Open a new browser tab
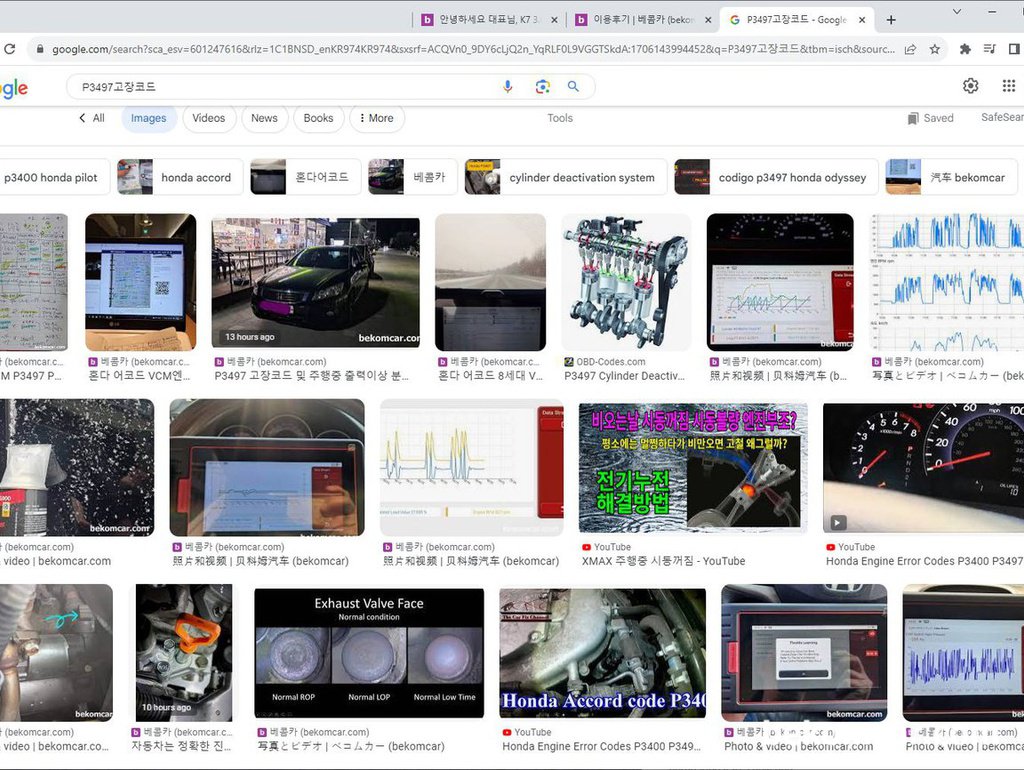This screenshot has width=1024, height=770. coord(891,20)
